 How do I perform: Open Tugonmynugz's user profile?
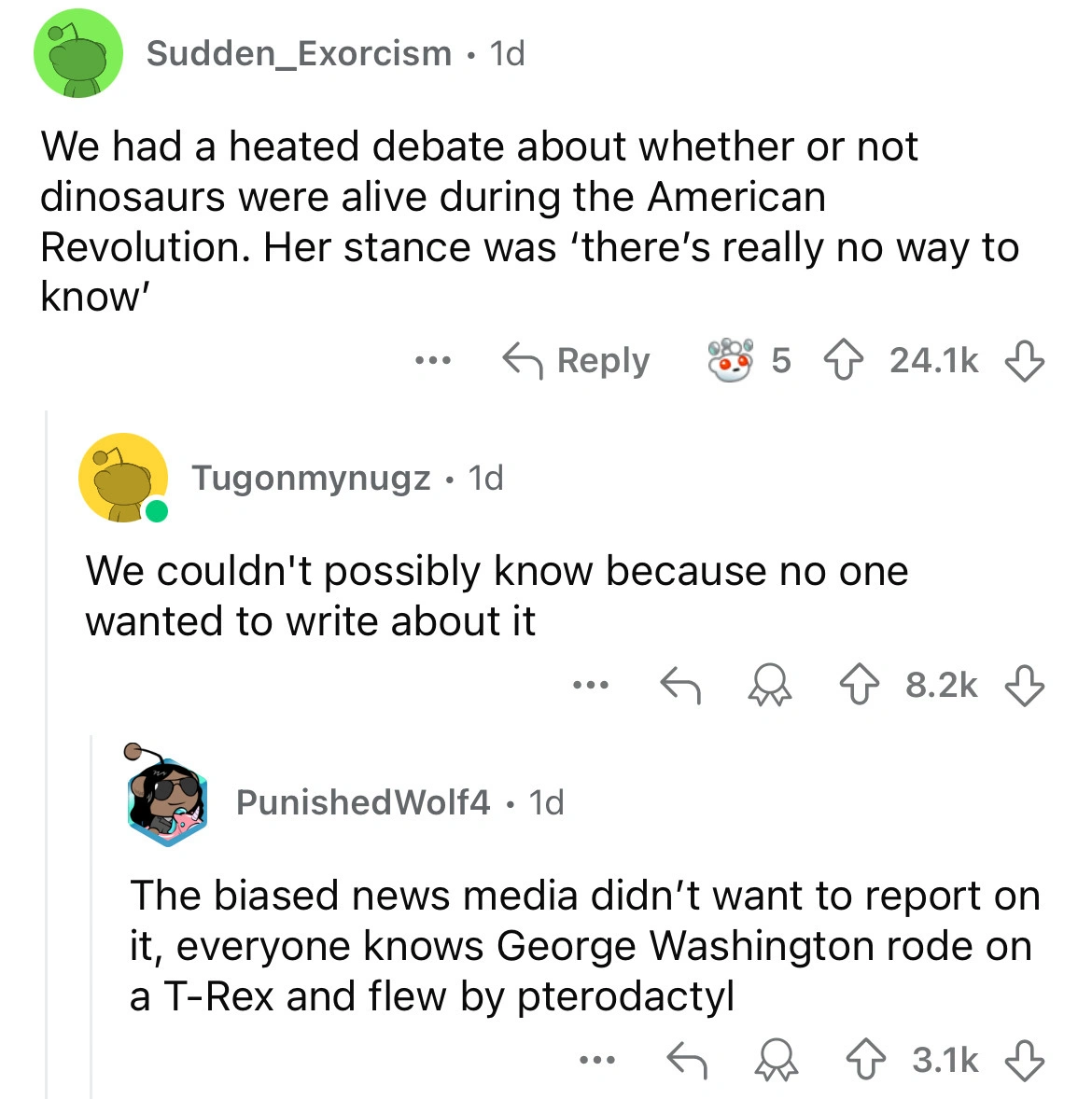[311, 478]
